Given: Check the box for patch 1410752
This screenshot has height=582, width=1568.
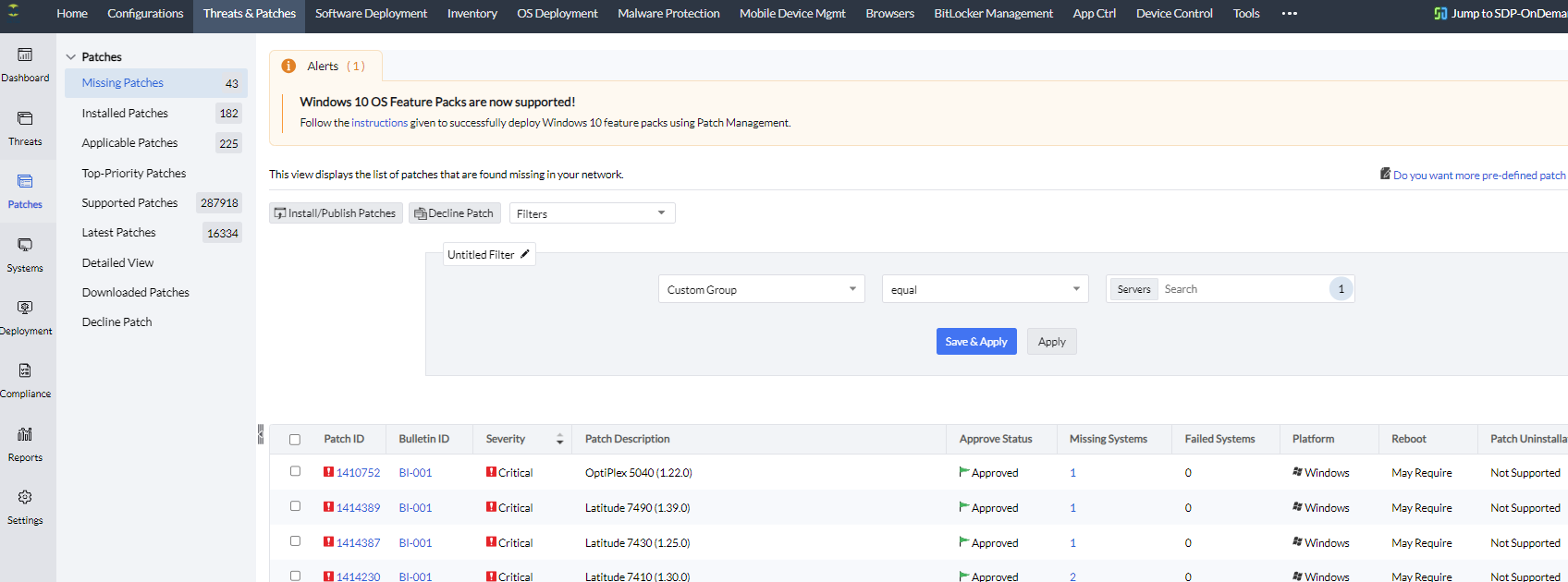Looking at the screenshot, I should tap(295, 471).
